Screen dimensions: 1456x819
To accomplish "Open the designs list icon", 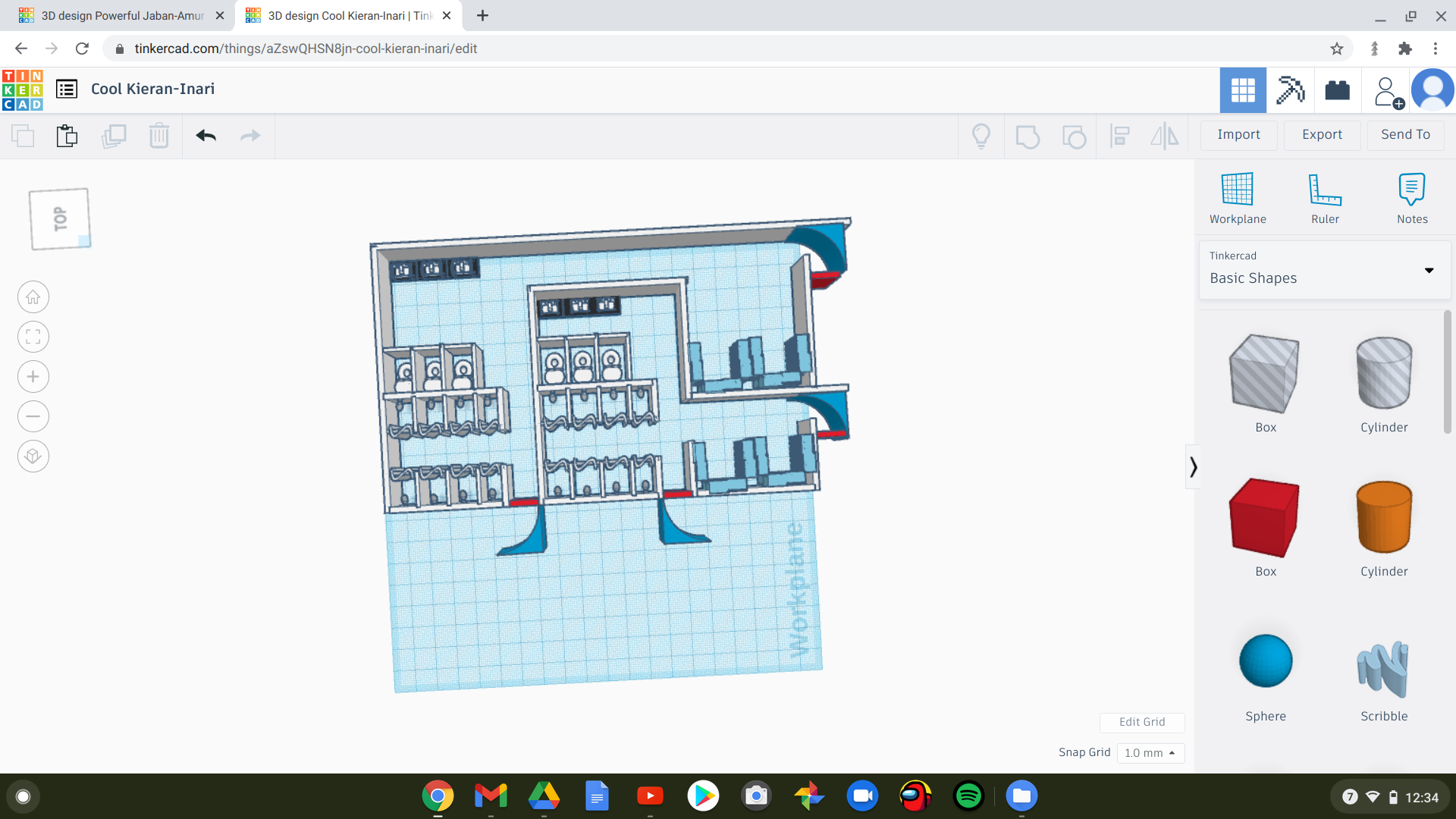I will coord(67,89).
